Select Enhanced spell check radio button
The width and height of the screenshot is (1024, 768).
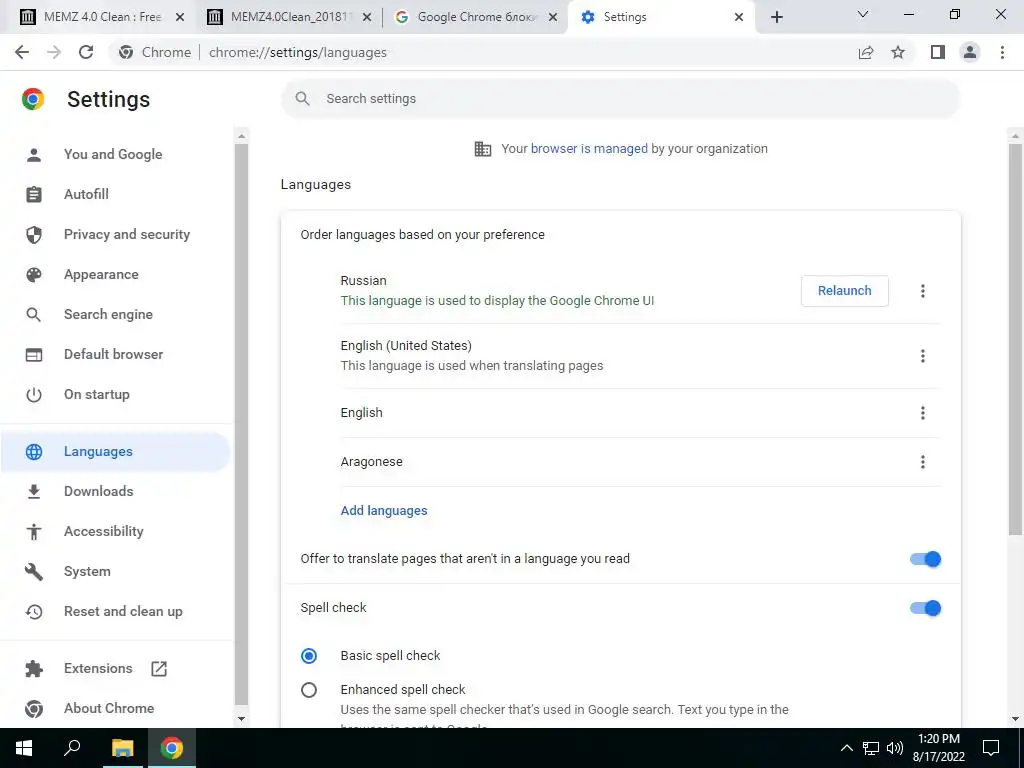309,690
